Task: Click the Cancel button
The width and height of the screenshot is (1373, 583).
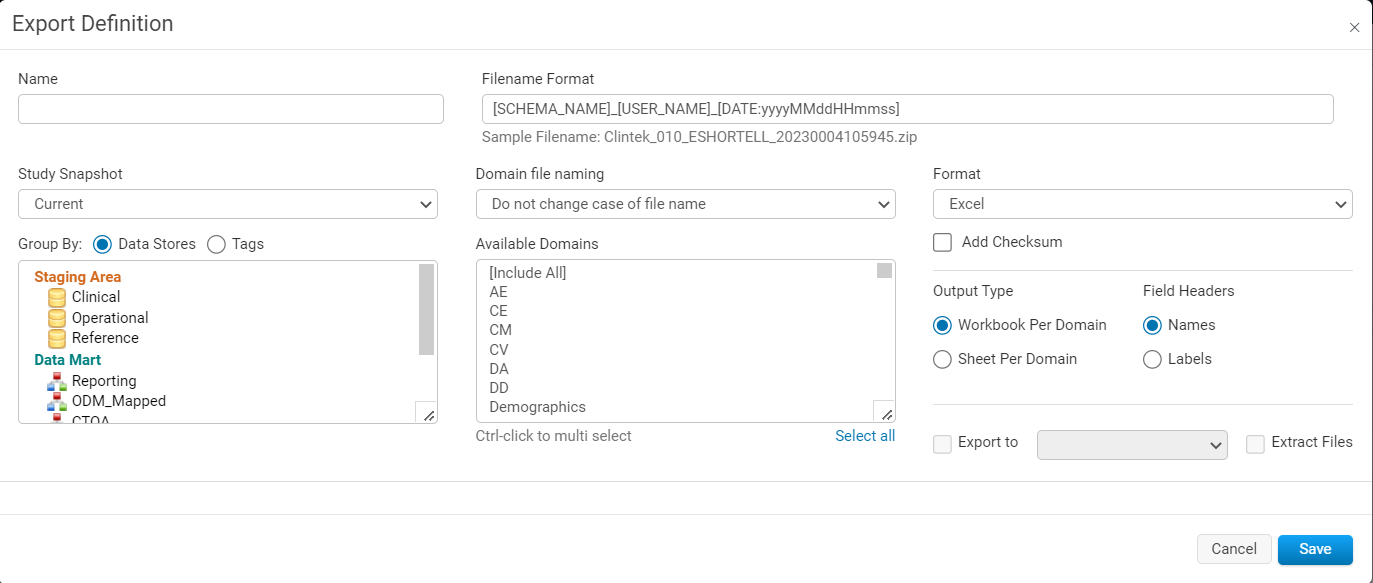Action: point(1234,549)
